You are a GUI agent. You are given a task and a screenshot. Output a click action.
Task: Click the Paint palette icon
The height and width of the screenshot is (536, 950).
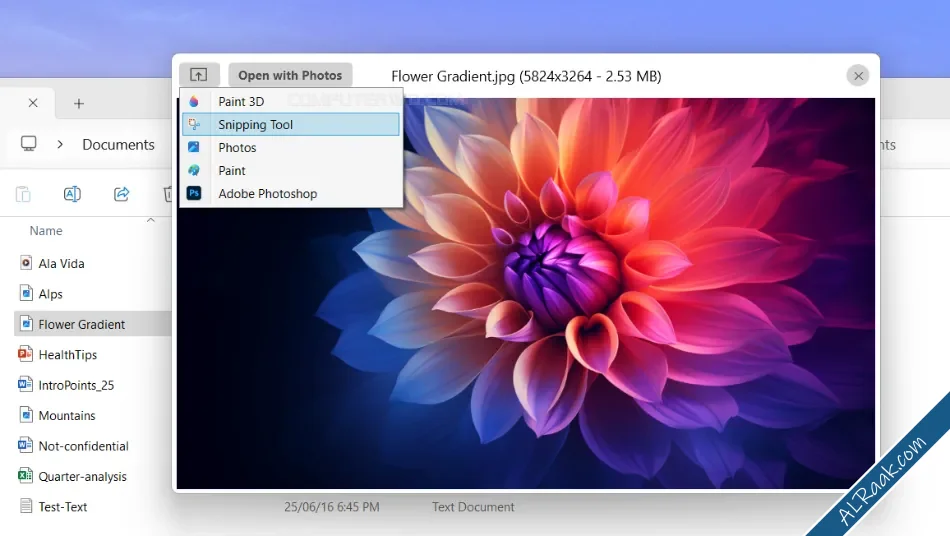[x=194, y=170]
